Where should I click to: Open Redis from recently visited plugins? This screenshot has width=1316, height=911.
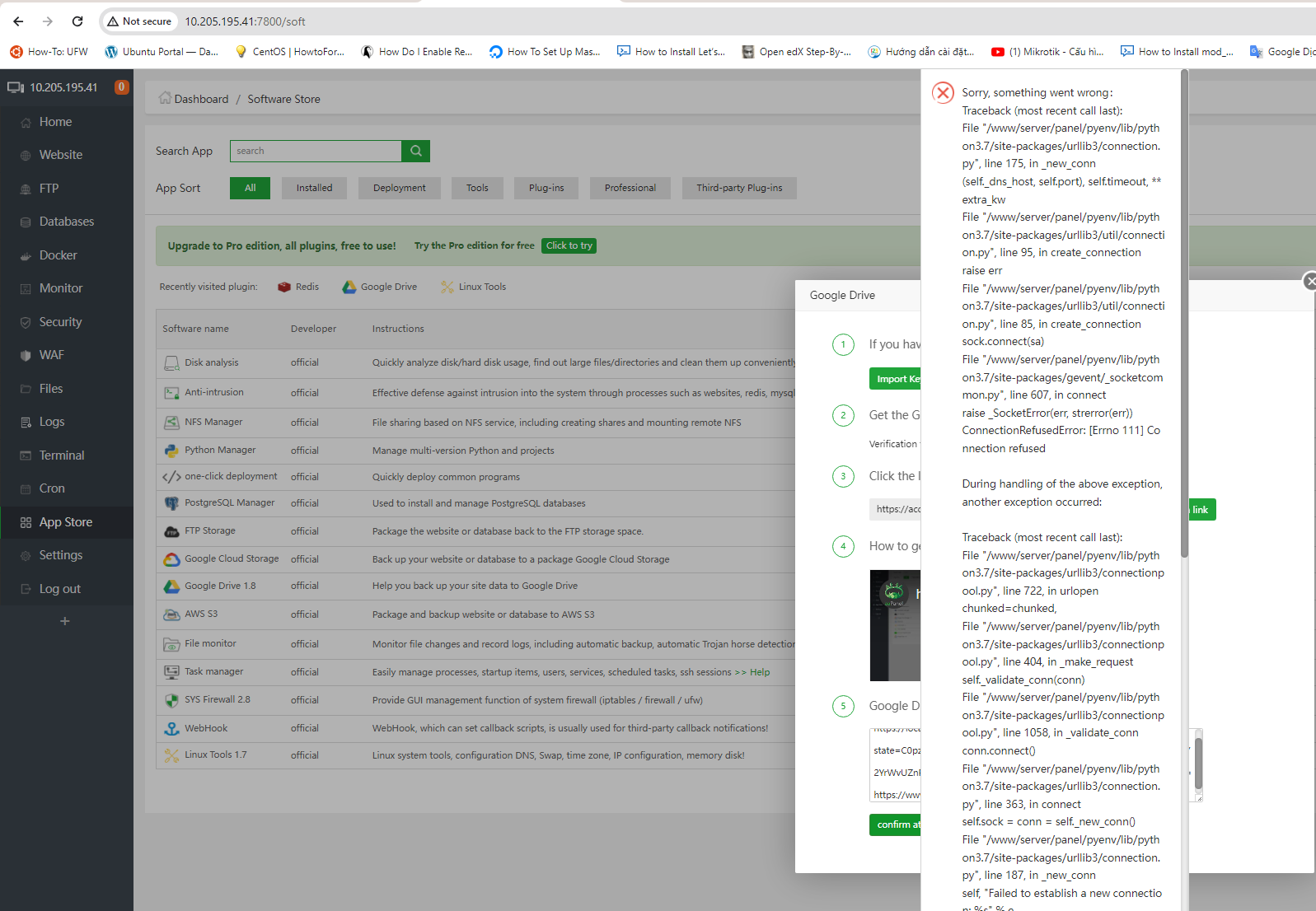298,287
